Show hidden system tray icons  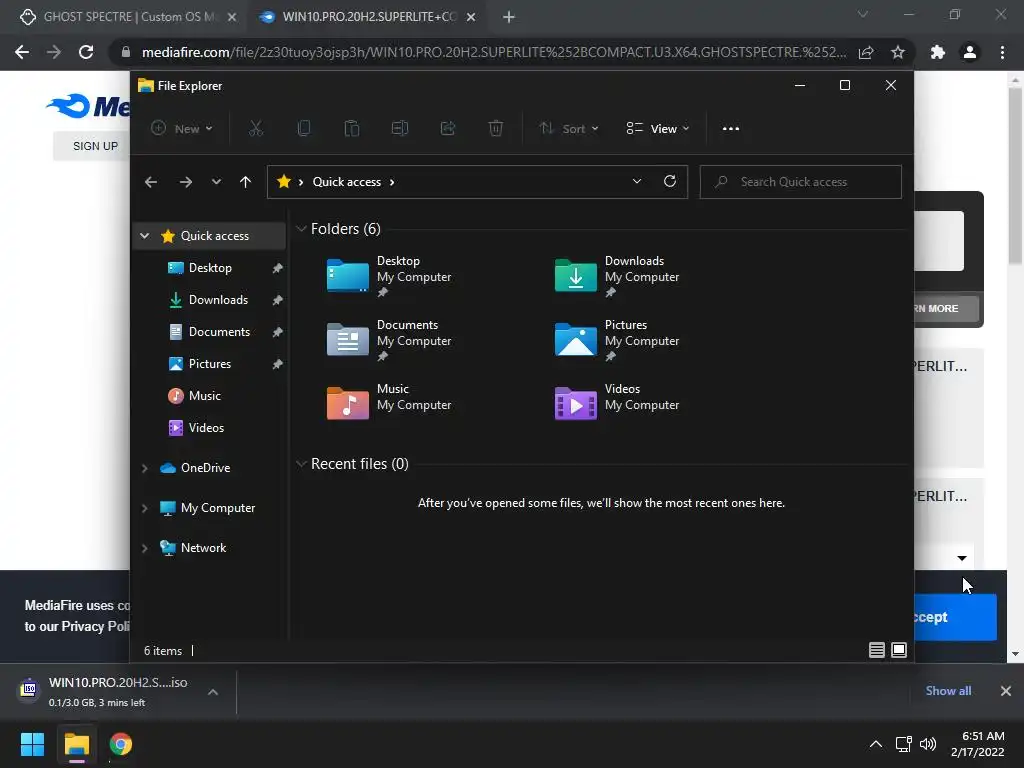point(876,744)
